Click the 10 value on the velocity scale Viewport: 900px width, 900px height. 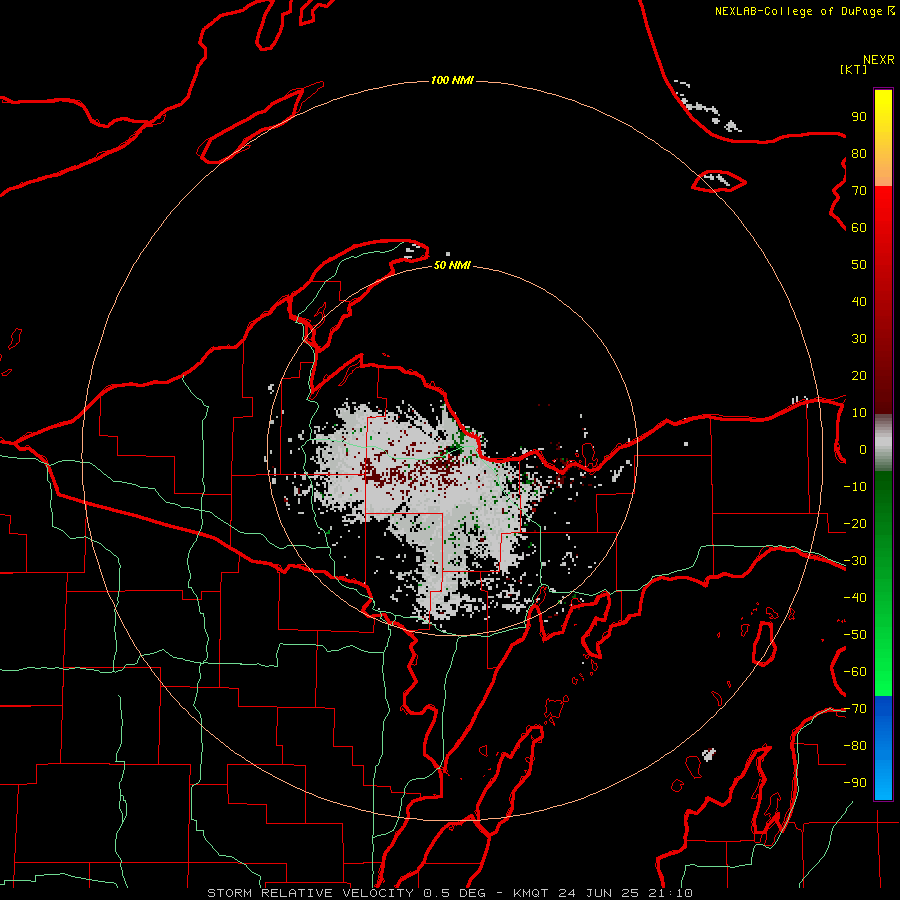coord(859,413)
